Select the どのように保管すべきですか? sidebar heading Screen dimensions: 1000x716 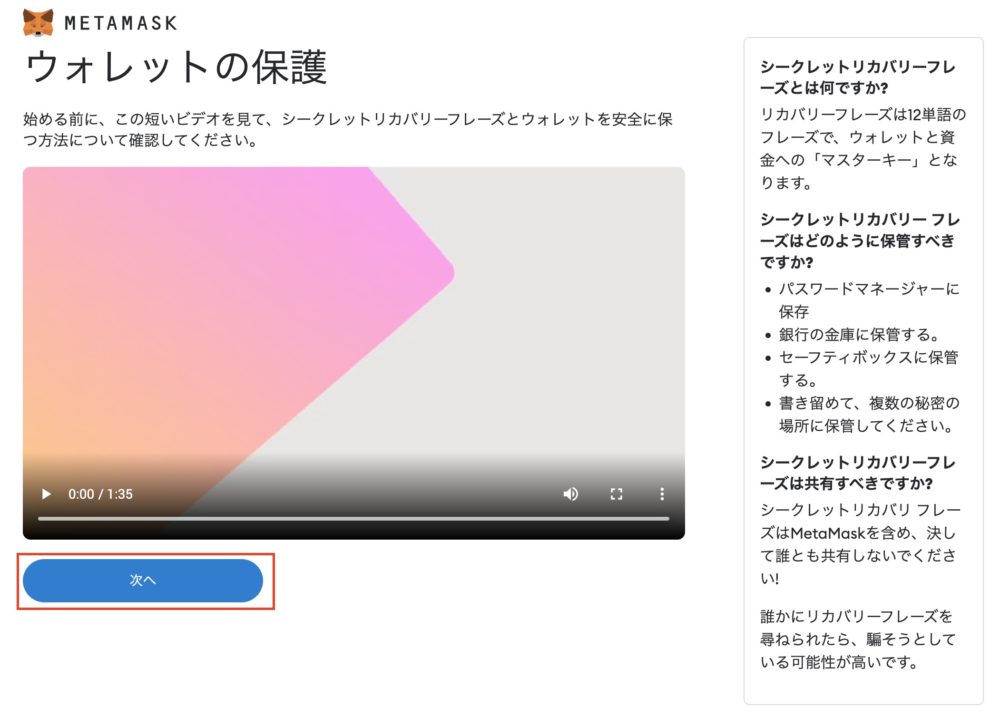point(860,240)
